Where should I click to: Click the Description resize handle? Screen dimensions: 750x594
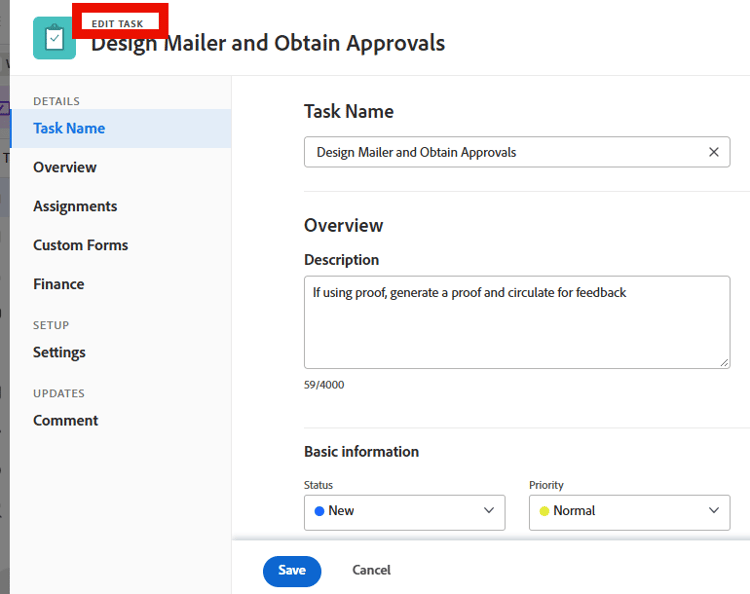(724, 363)
